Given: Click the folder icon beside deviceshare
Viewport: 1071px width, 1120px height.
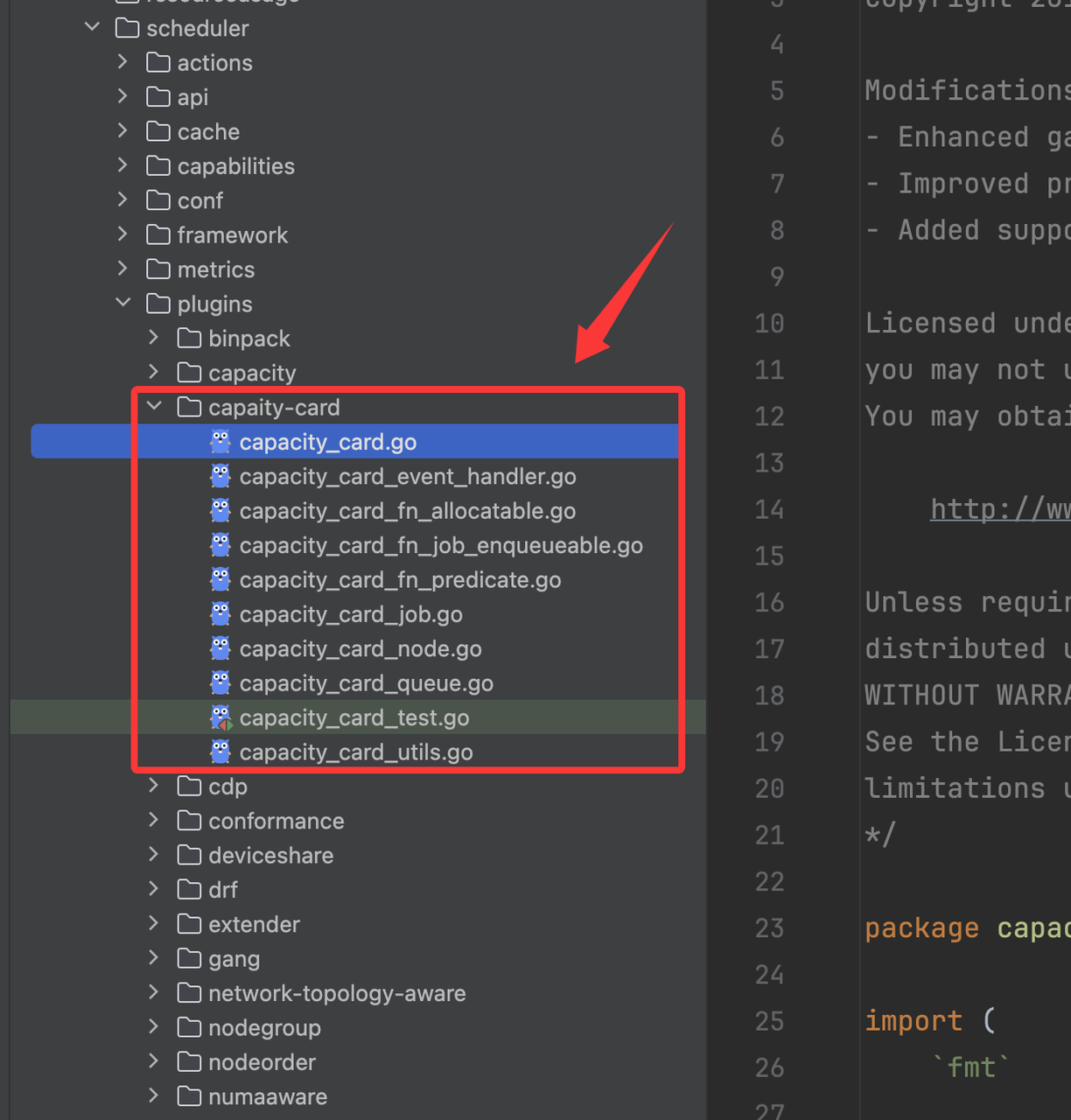Looking at the screenshot, I should [189, 855].
